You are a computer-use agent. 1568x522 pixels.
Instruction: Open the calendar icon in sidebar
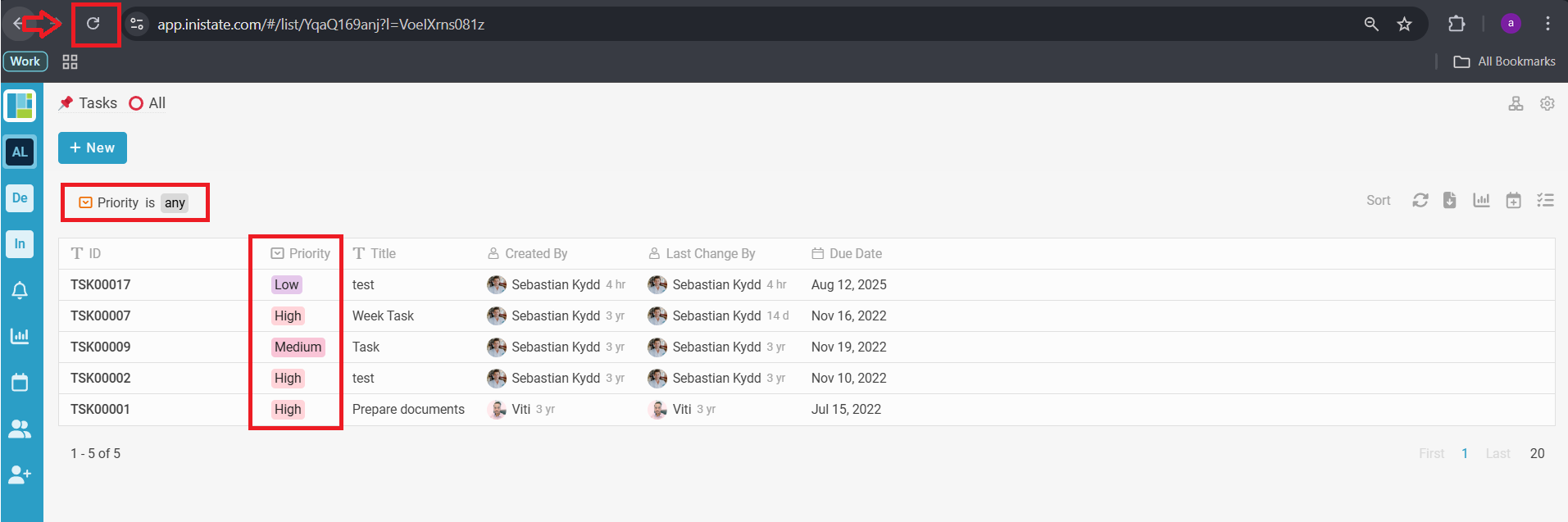tap(20, 382)
